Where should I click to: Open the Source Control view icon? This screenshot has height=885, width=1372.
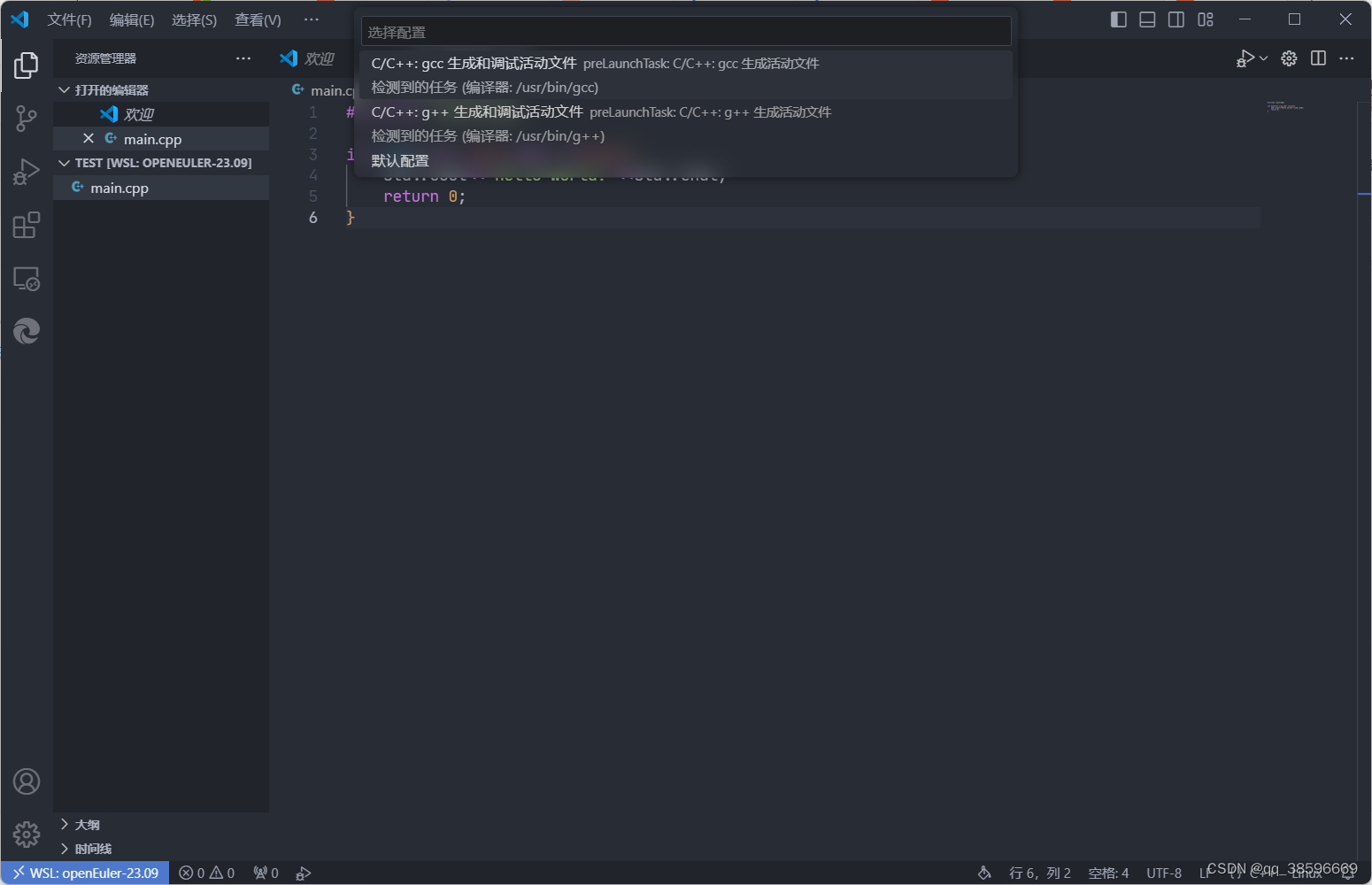26,118
